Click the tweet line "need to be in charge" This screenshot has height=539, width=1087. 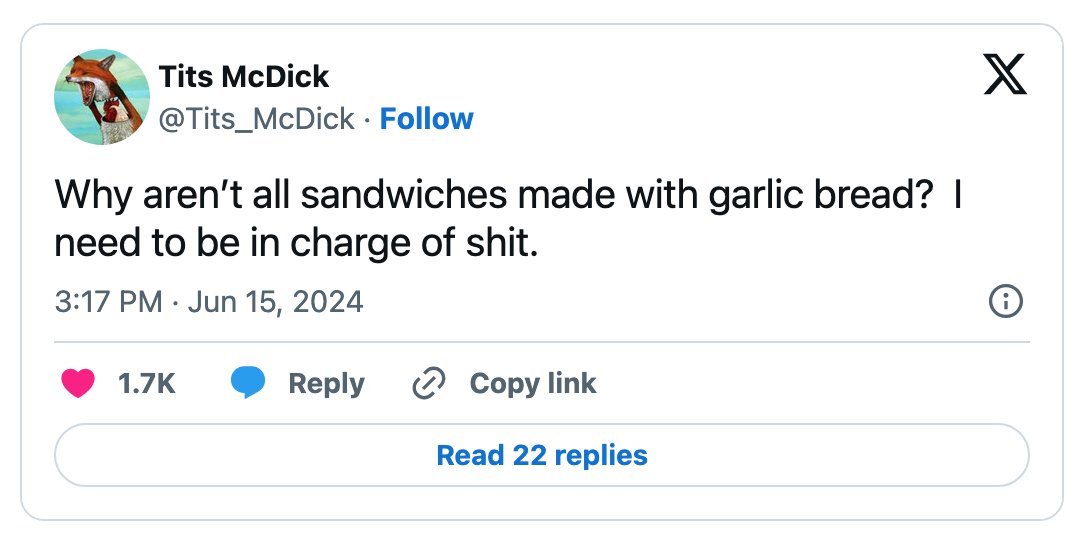(x=296, y=243)
